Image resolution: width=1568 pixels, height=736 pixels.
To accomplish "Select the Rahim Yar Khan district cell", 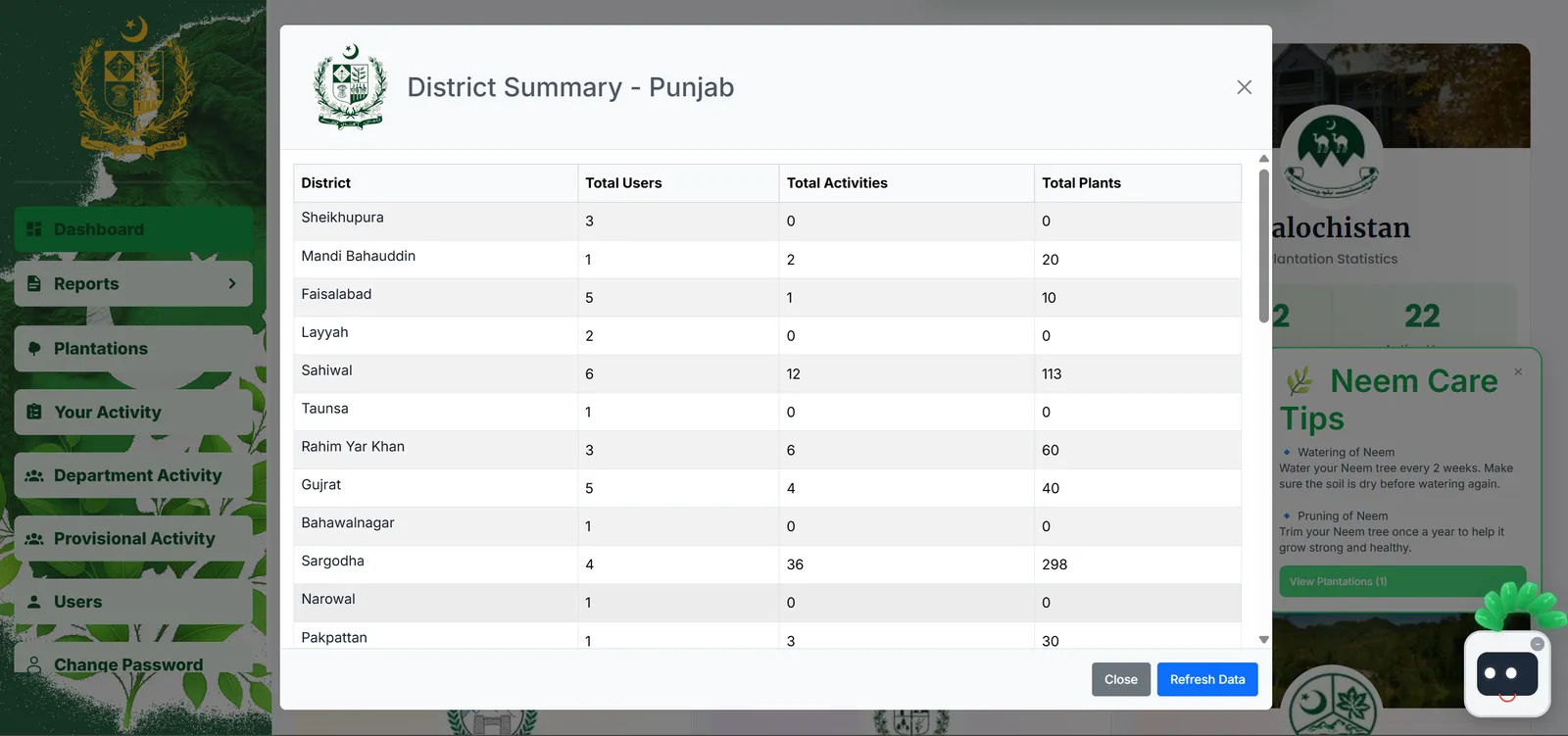I will 435,450.
